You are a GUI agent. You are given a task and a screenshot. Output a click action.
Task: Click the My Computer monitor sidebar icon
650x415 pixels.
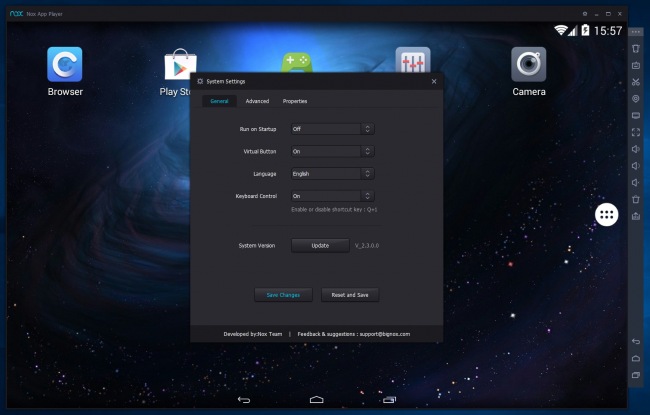(635, 116)
